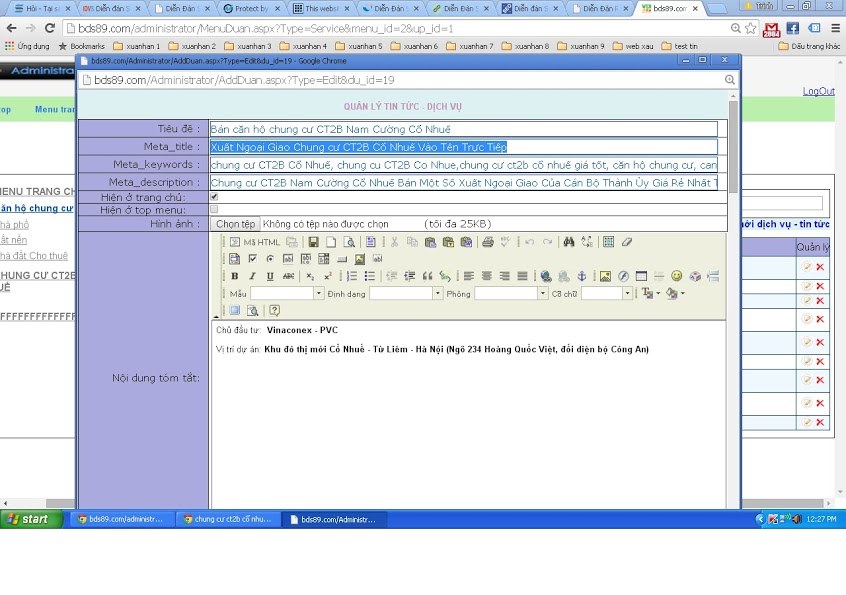Open the Bookmarks bar item
The height and width of the screenshot is (595, 846).
pos(81,46)
